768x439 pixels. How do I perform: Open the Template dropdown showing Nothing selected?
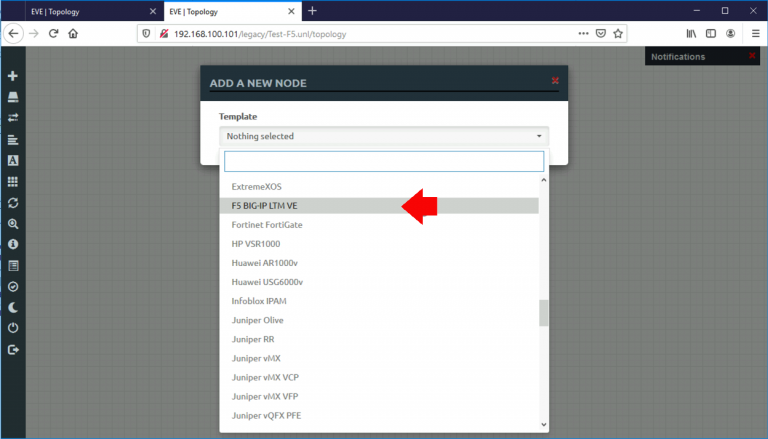coord(384,136)
